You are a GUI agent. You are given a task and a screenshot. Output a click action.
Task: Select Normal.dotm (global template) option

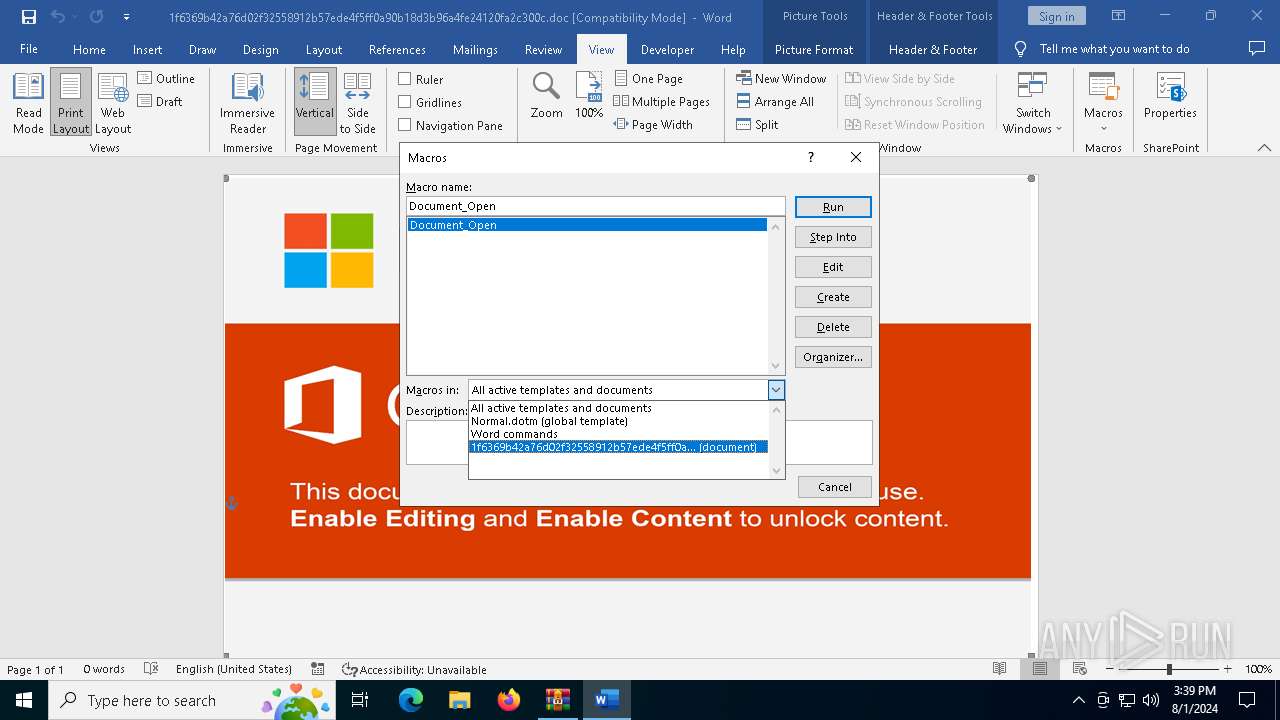tap(618, 421)
